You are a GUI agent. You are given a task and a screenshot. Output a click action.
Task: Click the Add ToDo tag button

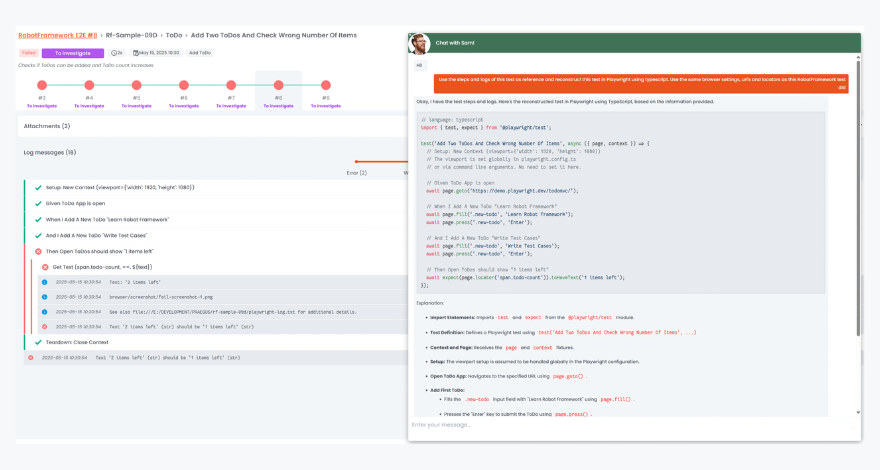coord(199,53)
